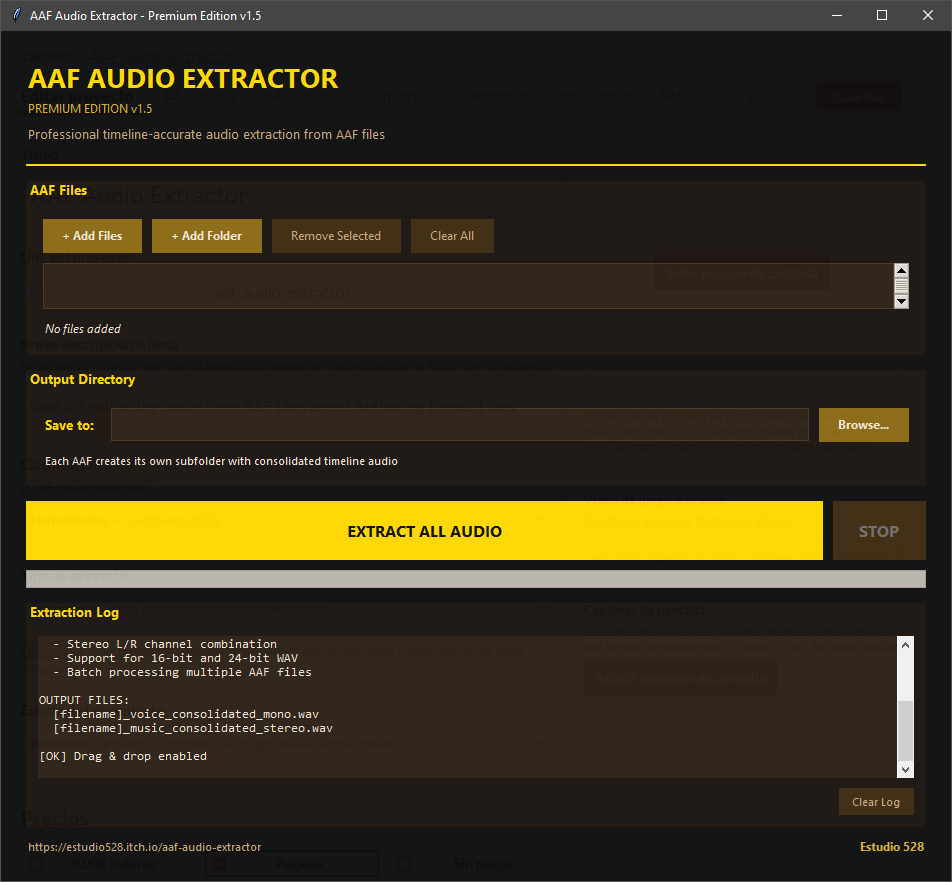This screenshot has width=952, height=882.
Task: Click the "[OK] Drag & drop enabled" log line
Action: tap(123, 756)
